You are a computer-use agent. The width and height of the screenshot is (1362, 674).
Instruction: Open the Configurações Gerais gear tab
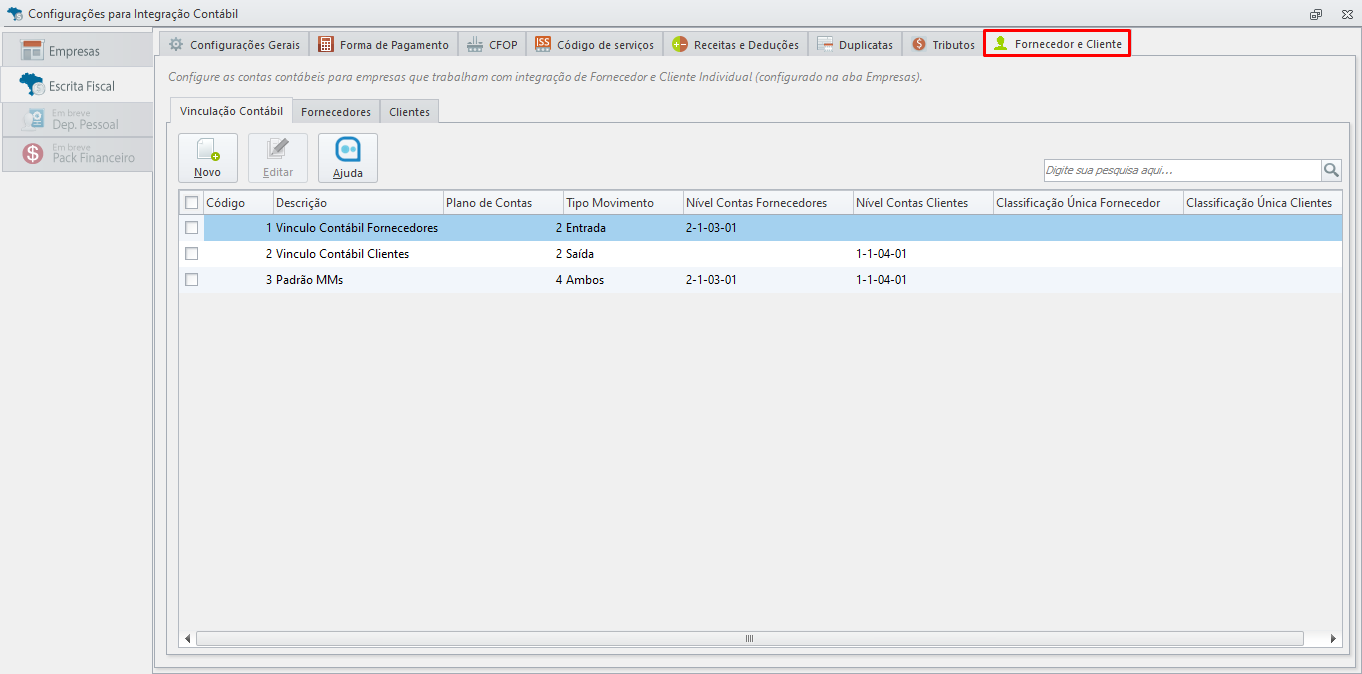pyautogui.click(x=234, y=44)
